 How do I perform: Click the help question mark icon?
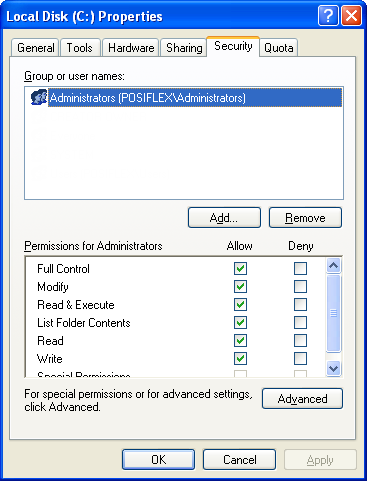328,16
